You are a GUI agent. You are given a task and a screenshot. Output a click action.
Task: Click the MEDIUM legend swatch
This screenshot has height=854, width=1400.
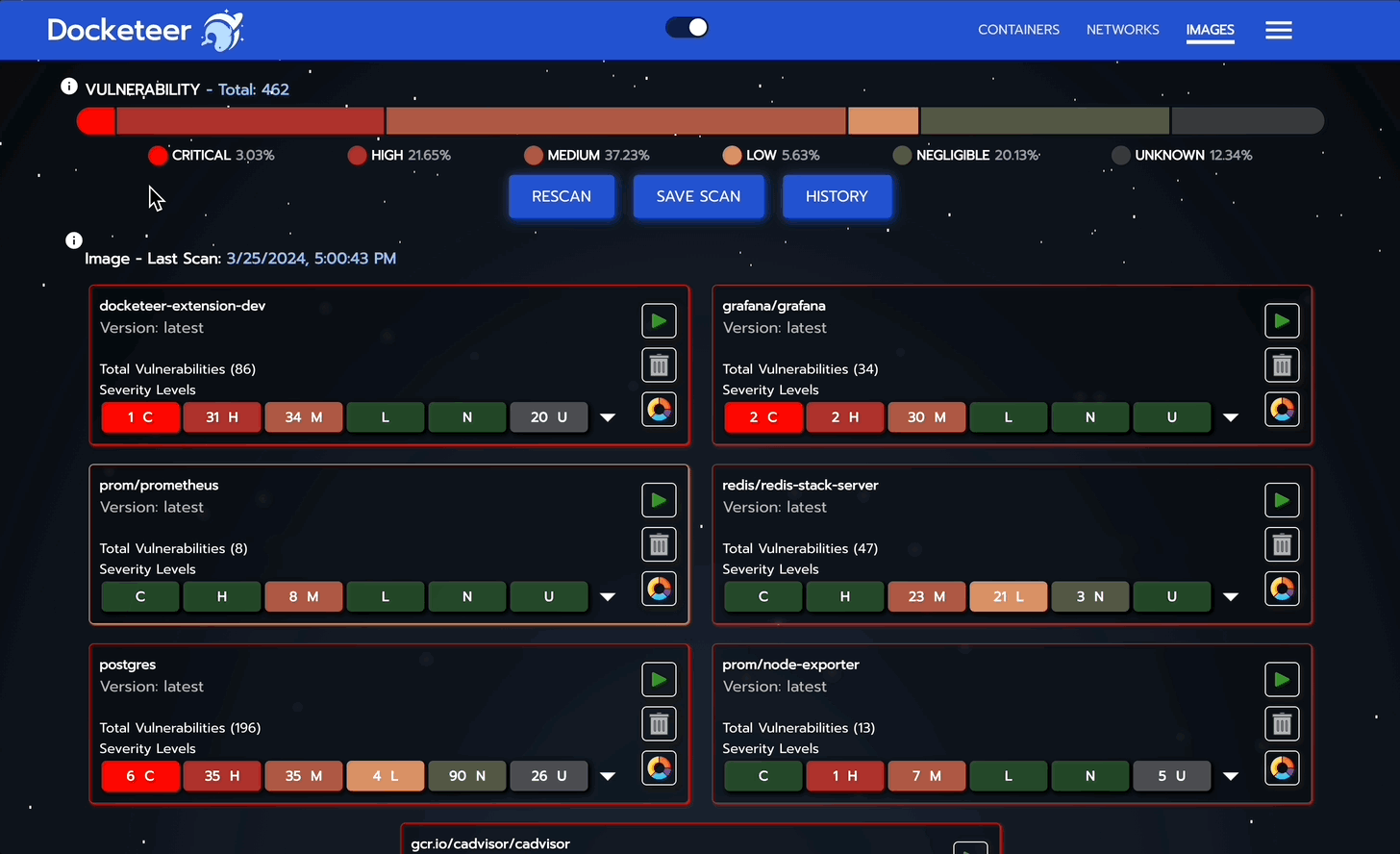(534, 155)
